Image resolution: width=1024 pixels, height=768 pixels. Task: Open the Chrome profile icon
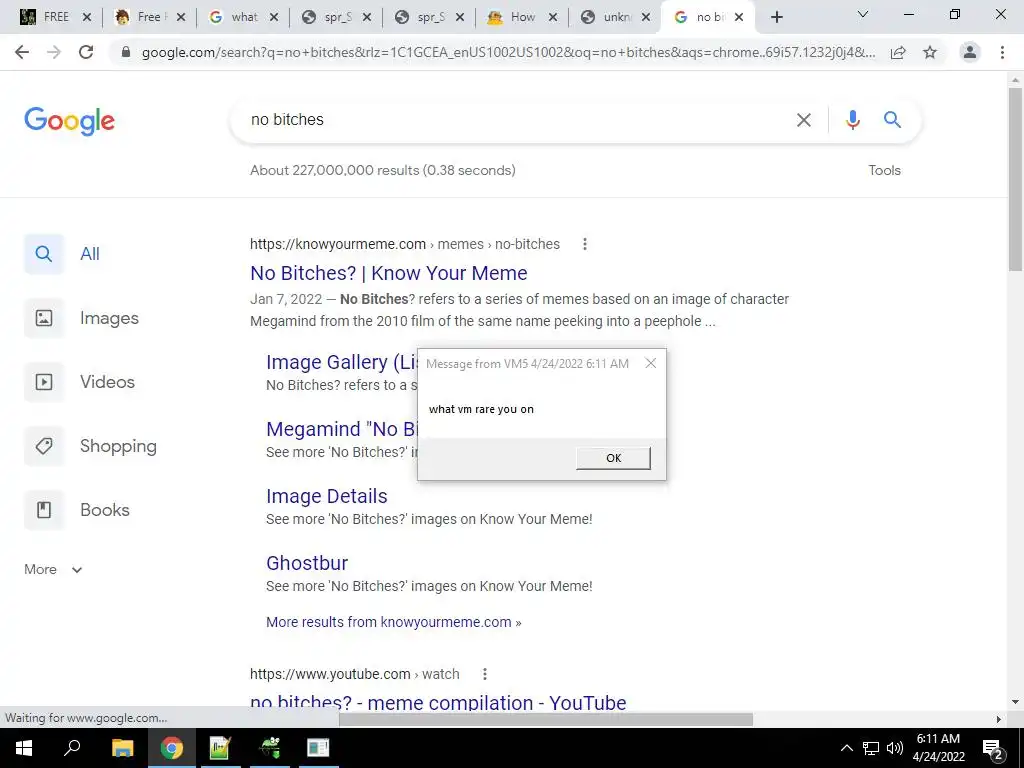970,52
